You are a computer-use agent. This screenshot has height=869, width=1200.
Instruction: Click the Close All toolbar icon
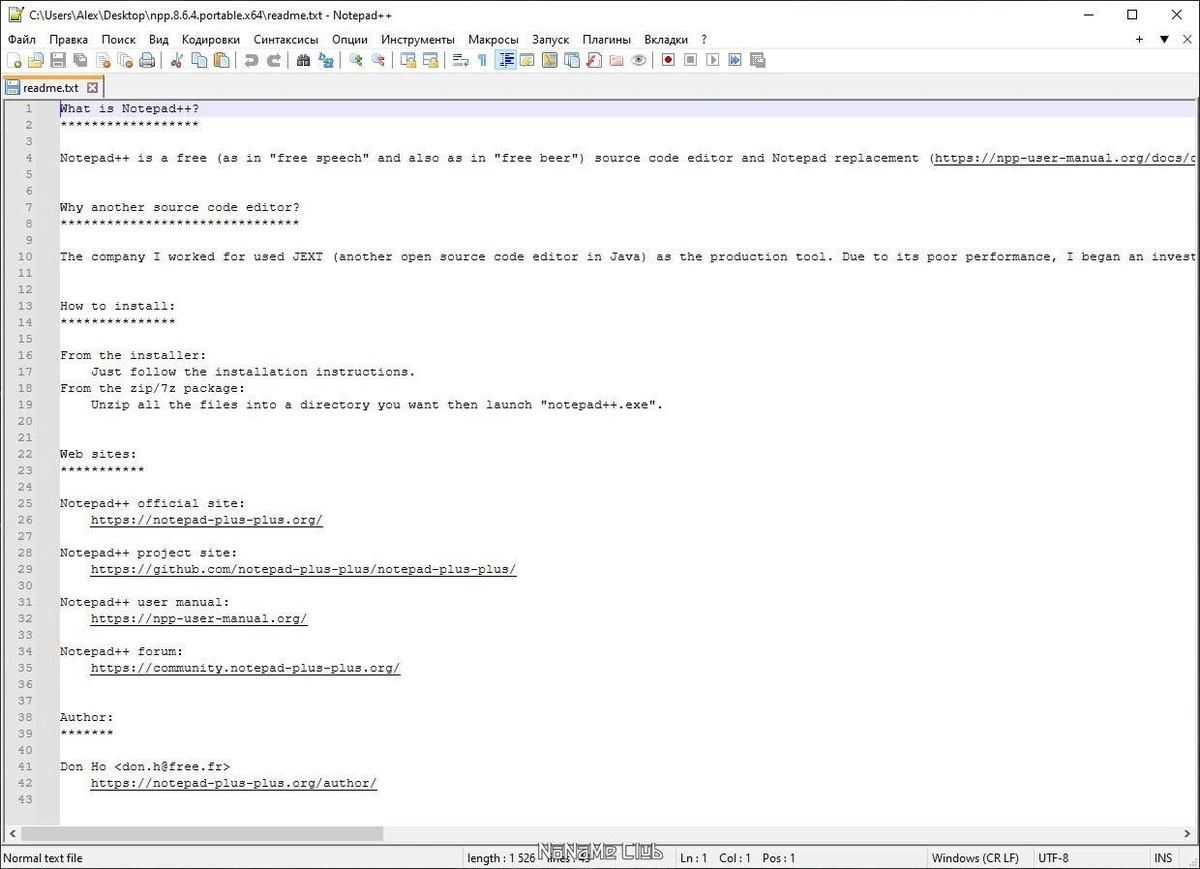(x=125, y=60)
